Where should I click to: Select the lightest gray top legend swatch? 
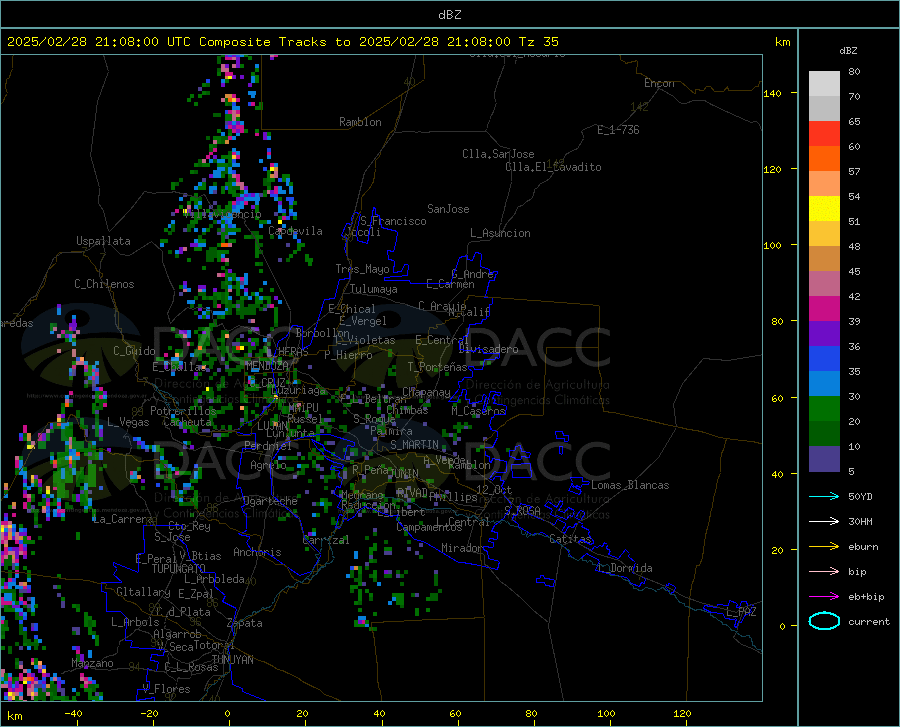click(x=824, y=84)
